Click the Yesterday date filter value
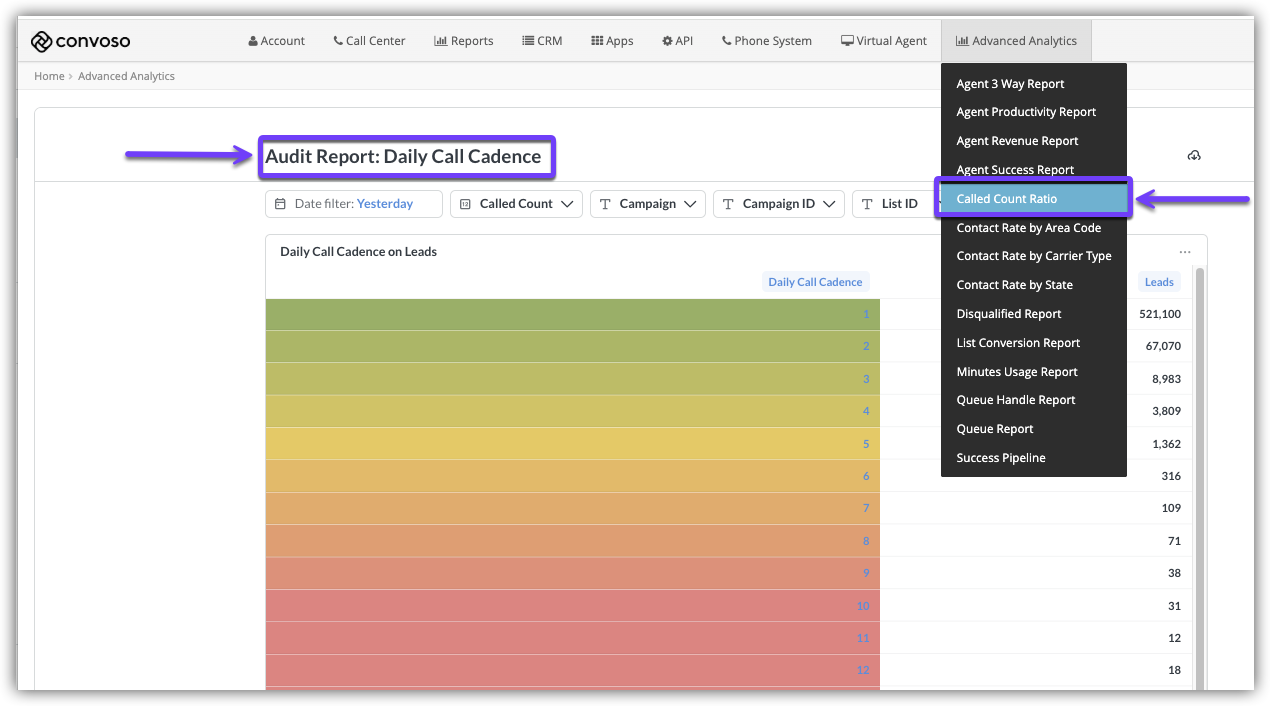This screenshot has width=1270, height=706. (x=385, y=204)
